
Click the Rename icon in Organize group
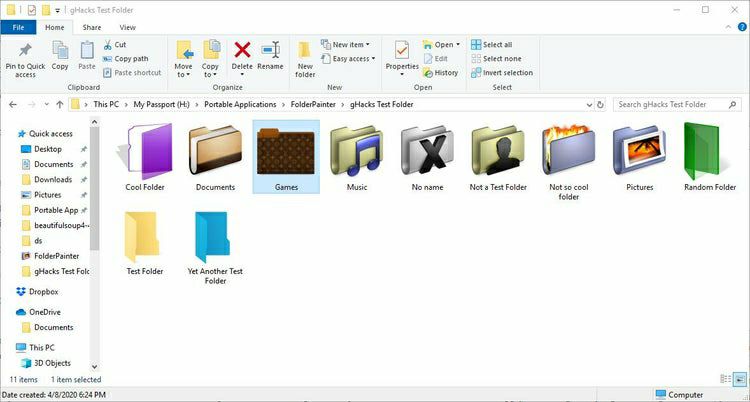[270, 50]
